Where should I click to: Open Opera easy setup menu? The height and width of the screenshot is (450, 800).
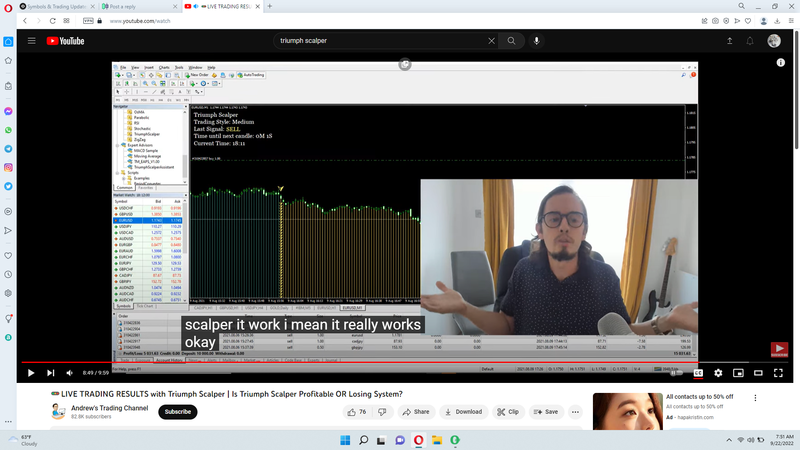tap(791, 21)
